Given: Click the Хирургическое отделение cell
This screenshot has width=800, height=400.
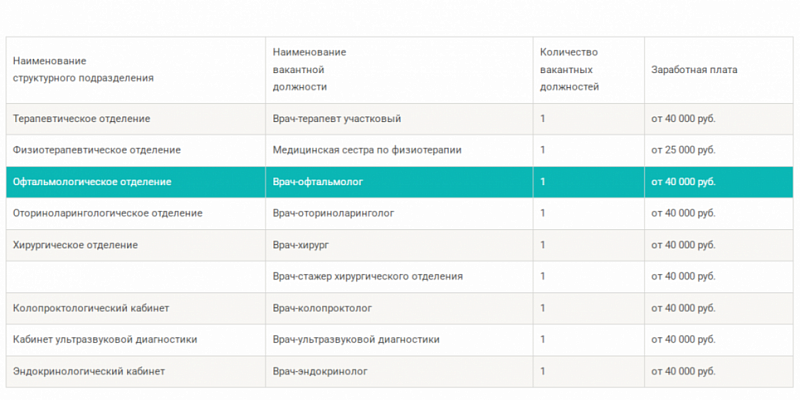Looking at the screenshot, I should pos(76,245).
